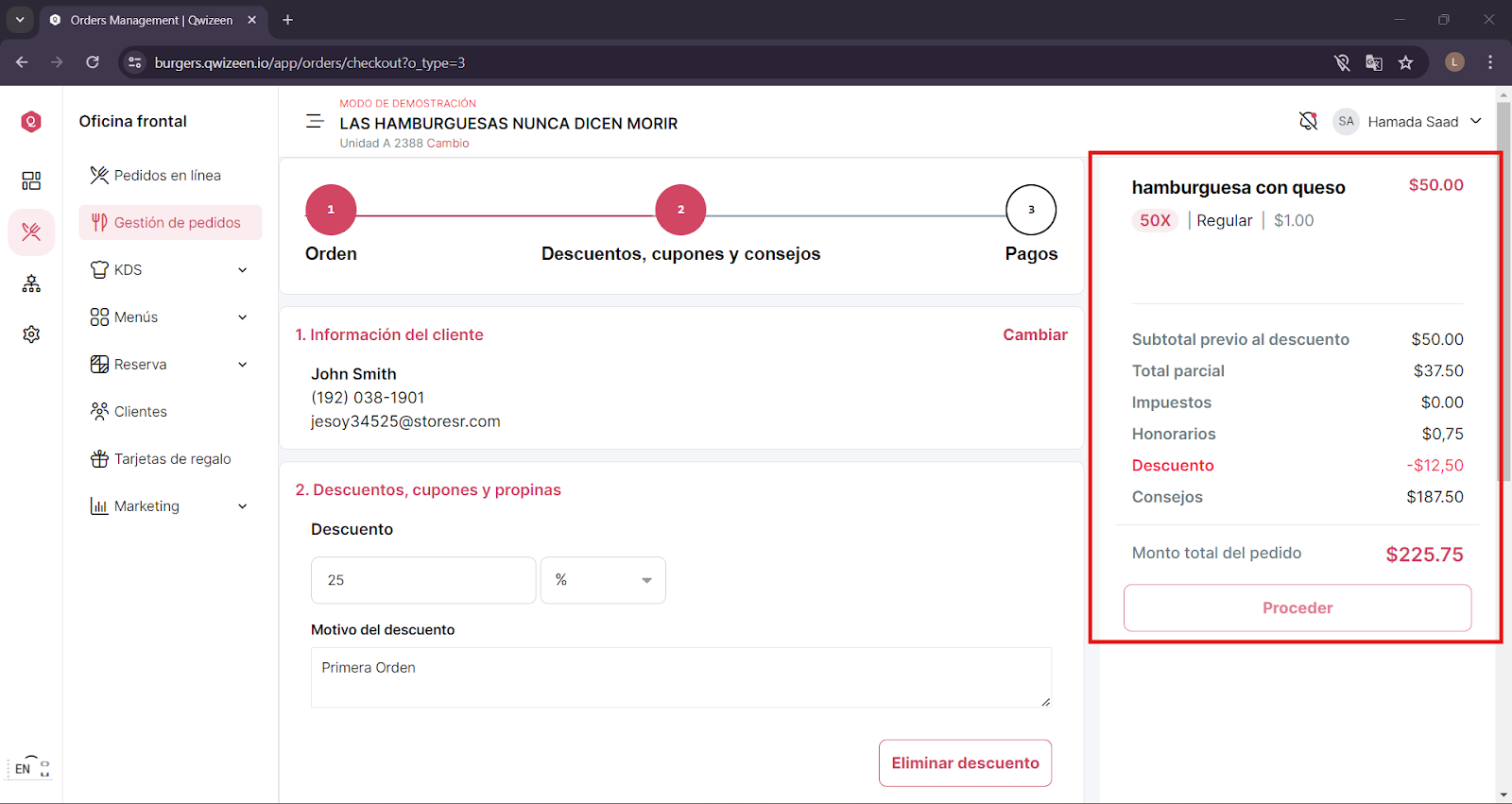
Task: Click the customer phone (192) 038-1901
Action: coord(368,398)
